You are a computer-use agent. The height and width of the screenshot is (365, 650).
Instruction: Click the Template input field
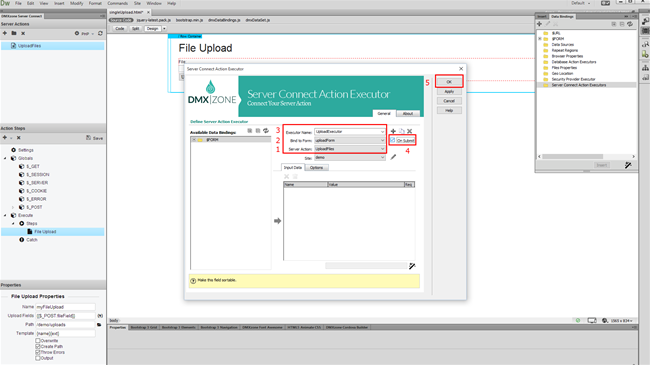(x=65, y=333)
